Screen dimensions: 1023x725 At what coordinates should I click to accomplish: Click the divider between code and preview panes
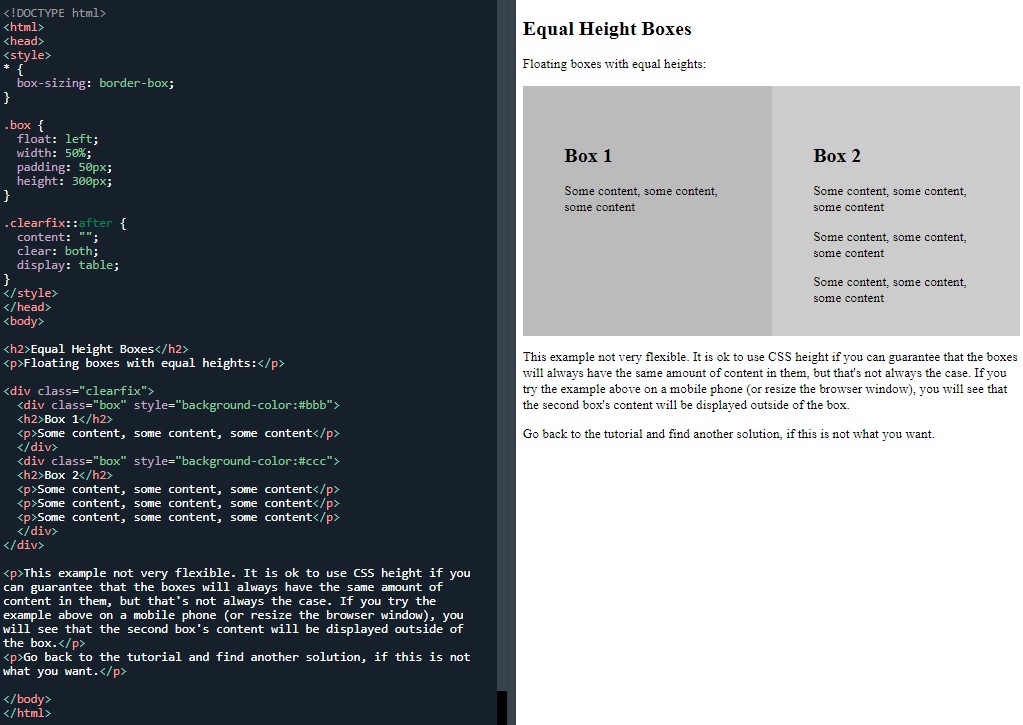tap(511, 362)
